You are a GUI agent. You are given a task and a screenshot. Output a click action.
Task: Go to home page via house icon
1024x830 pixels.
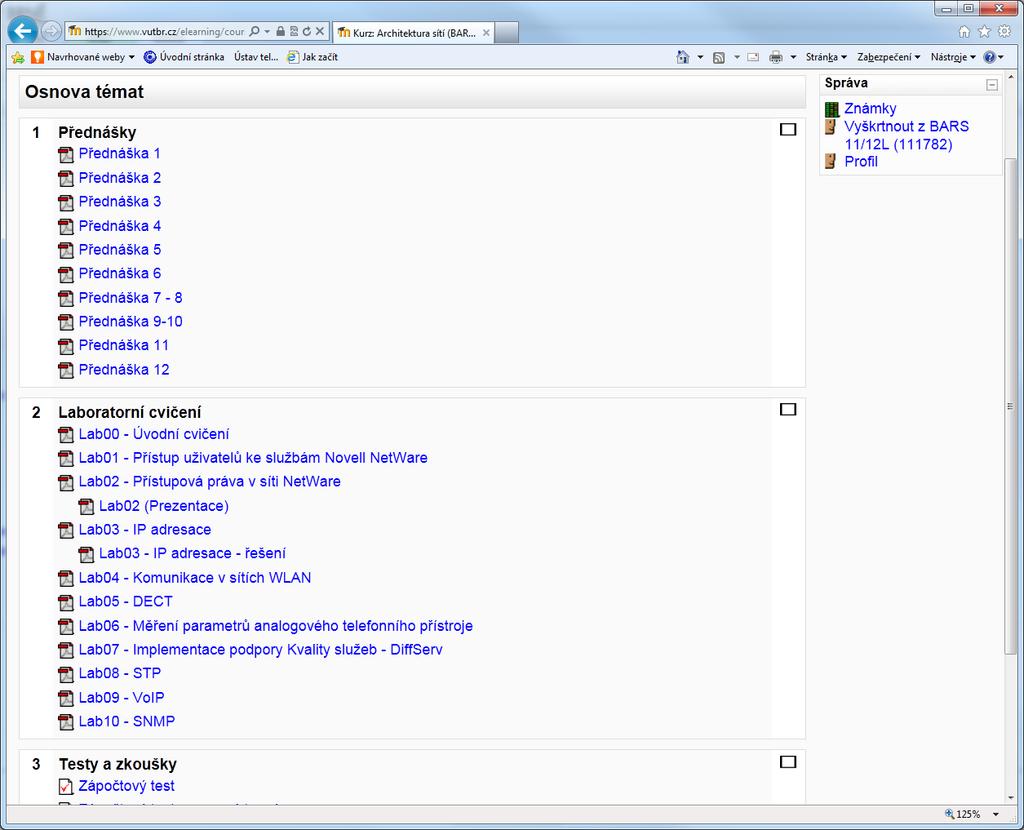point(964,31)
